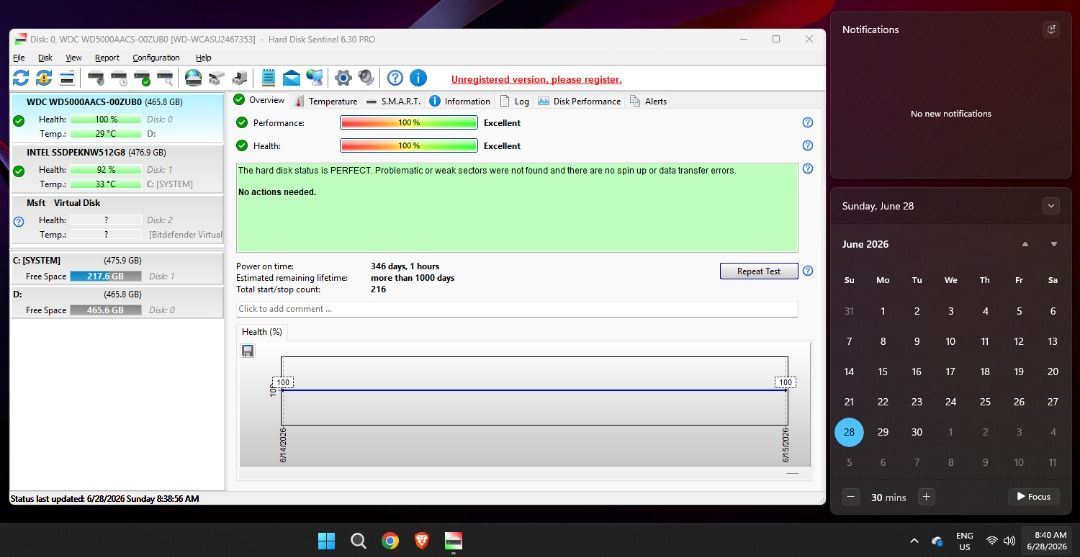Switch to the S.M.A.R.T. tab

[393, 101]
